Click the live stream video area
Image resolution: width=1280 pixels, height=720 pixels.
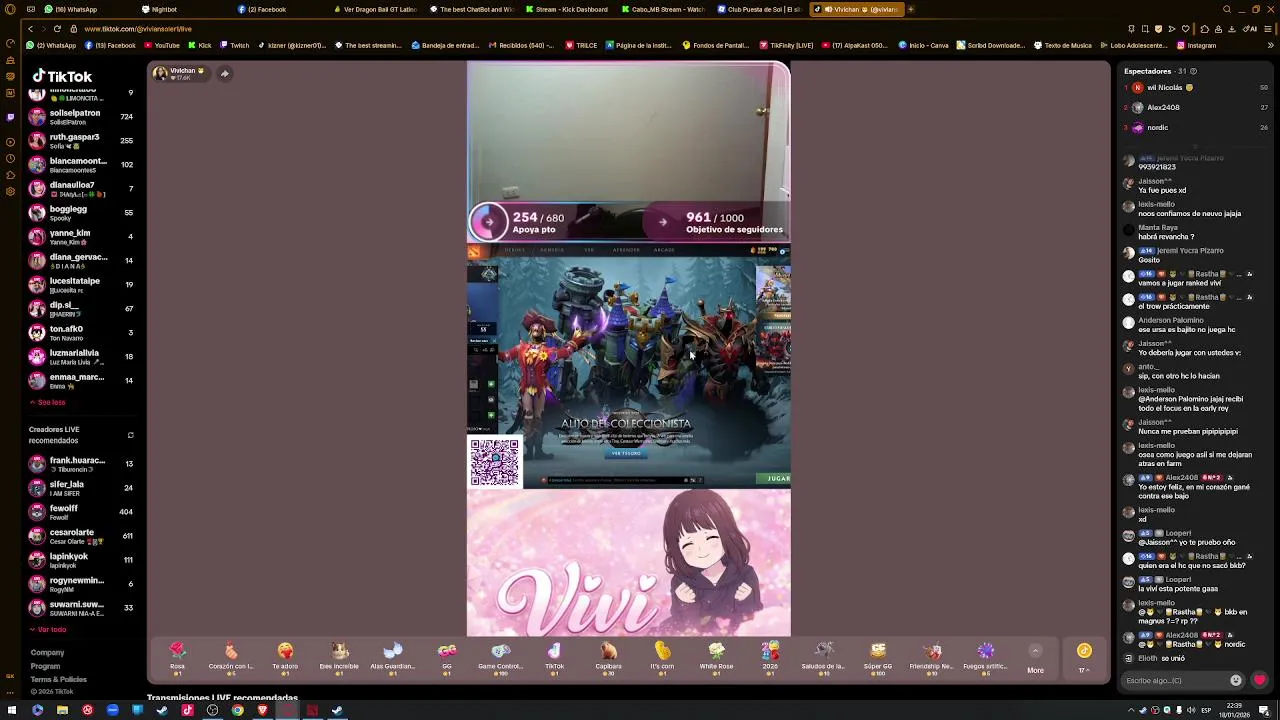(x=628, y=348)
